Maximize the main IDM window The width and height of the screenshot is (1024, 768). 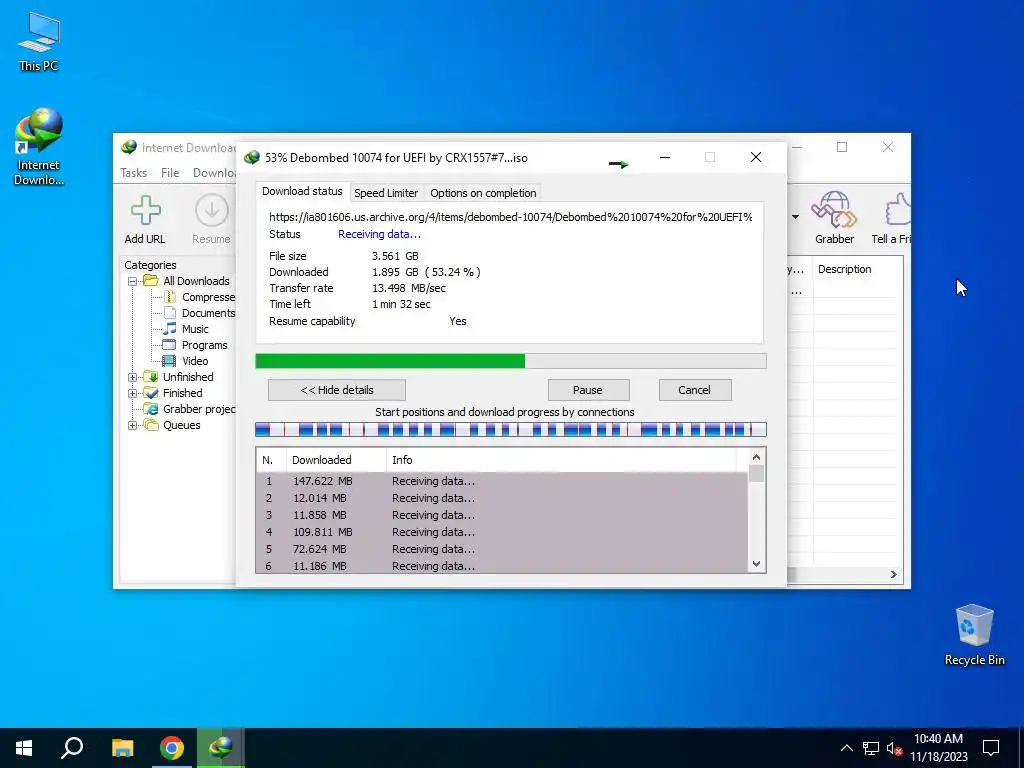click(x=842, y=148)
